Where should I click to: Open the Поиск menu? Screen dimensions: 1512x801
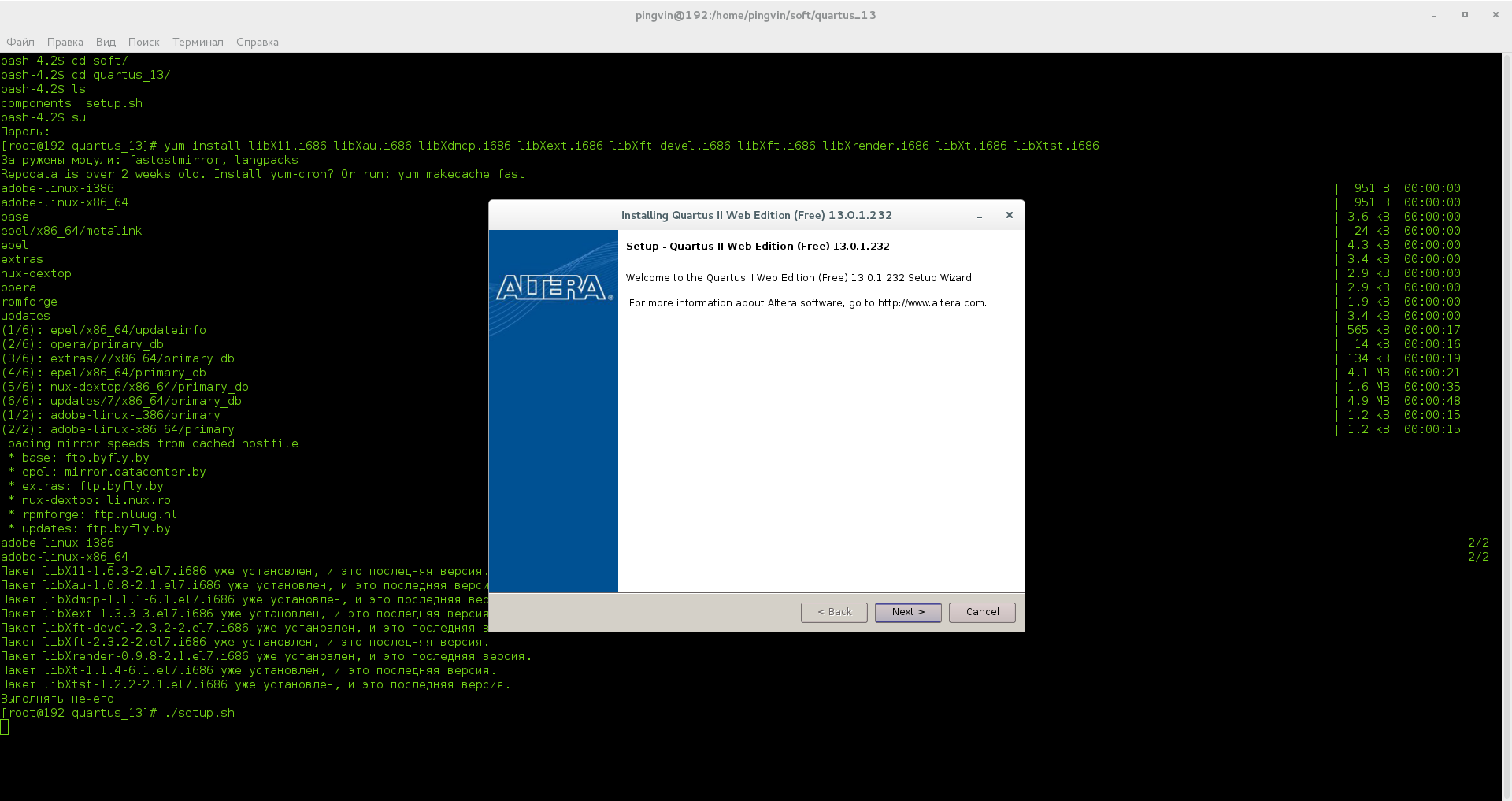(144, 42)
